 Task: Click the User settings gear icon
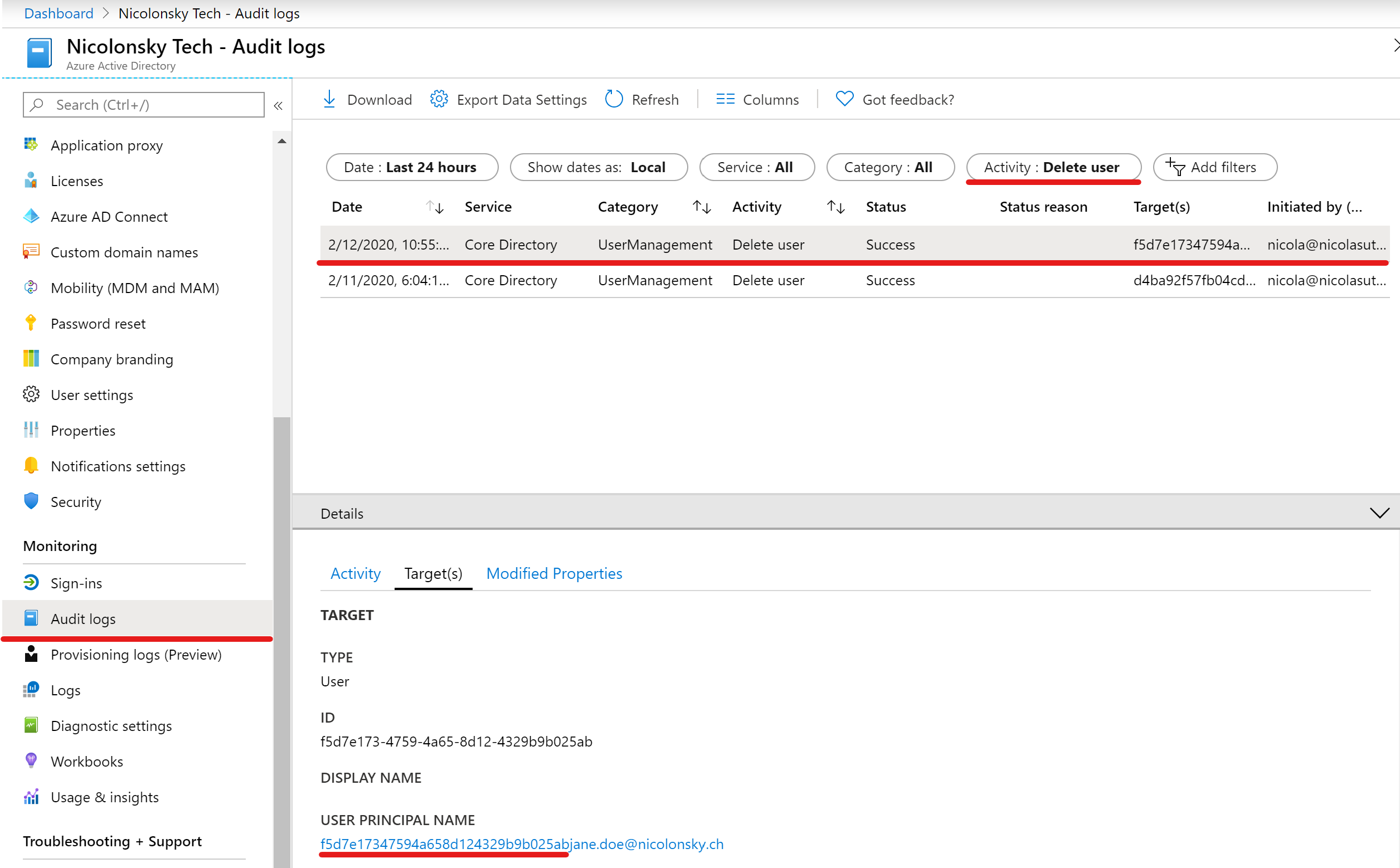pos(31,394)
